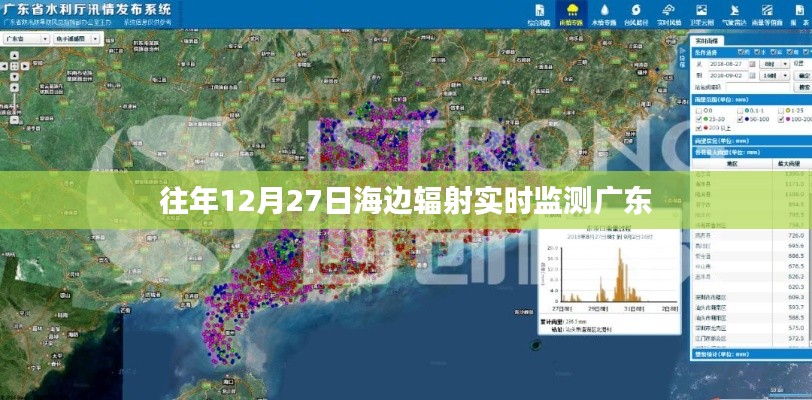Image resolution: width=812 pixels, height=400 pixels.
Task: Open the comprehensive overview (综合简略) icon
Action: pos(539,13)
